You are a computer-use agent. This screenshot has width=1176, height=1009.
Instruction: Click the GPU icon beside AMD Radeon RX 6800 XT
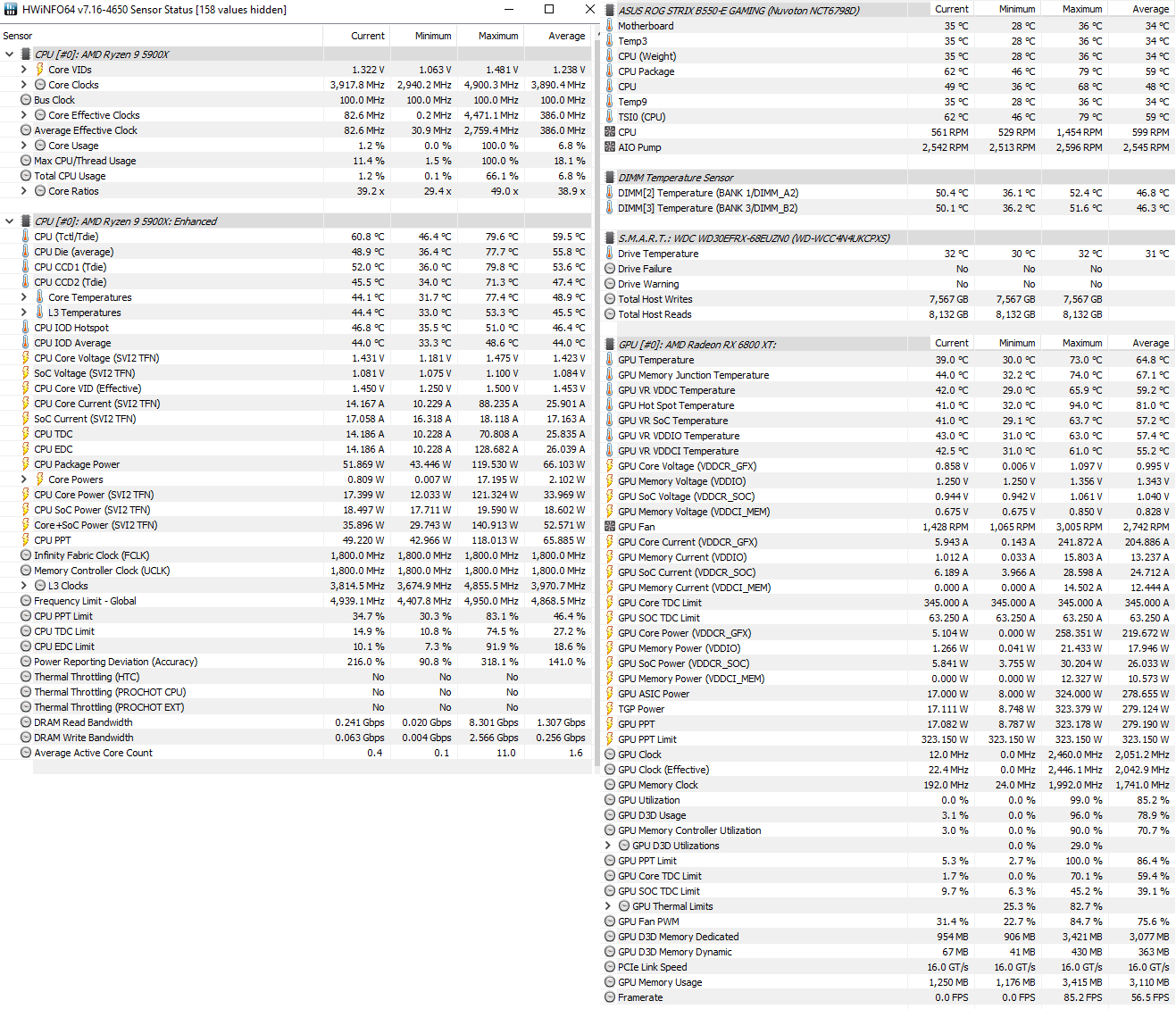(x=610, y=345)
